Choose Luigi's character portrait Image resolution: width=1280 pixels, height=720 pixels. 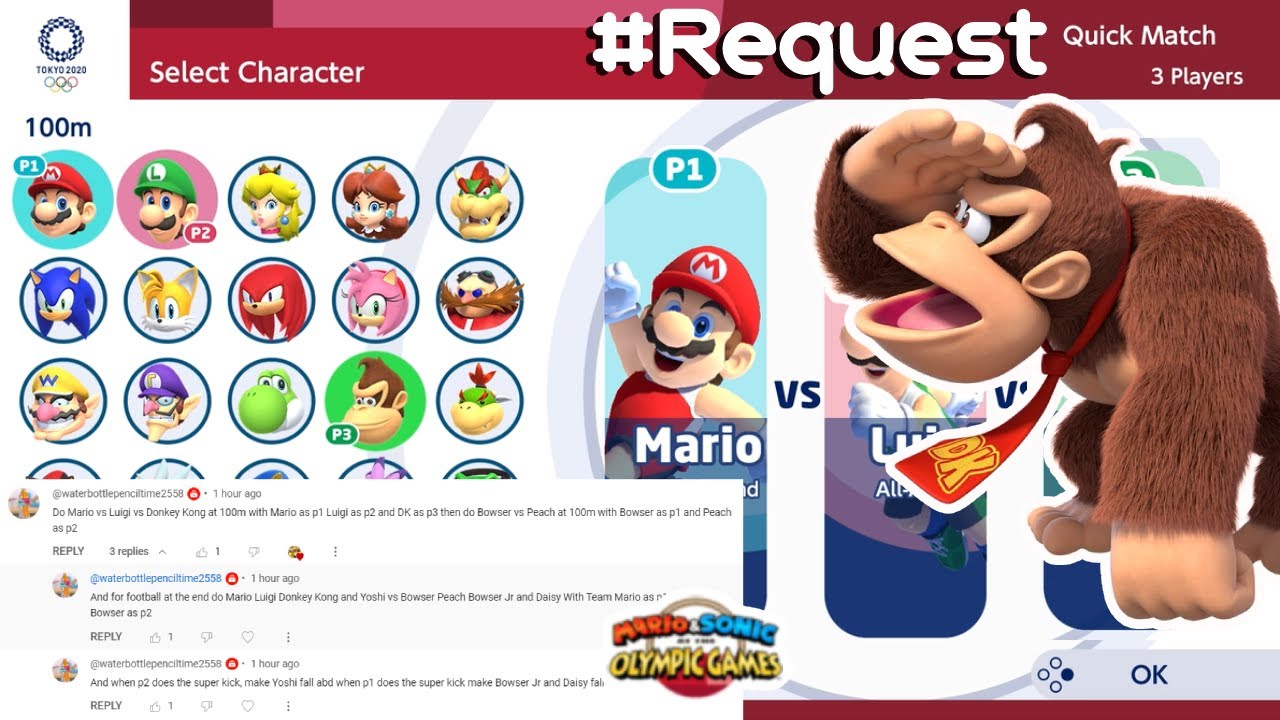167,199
